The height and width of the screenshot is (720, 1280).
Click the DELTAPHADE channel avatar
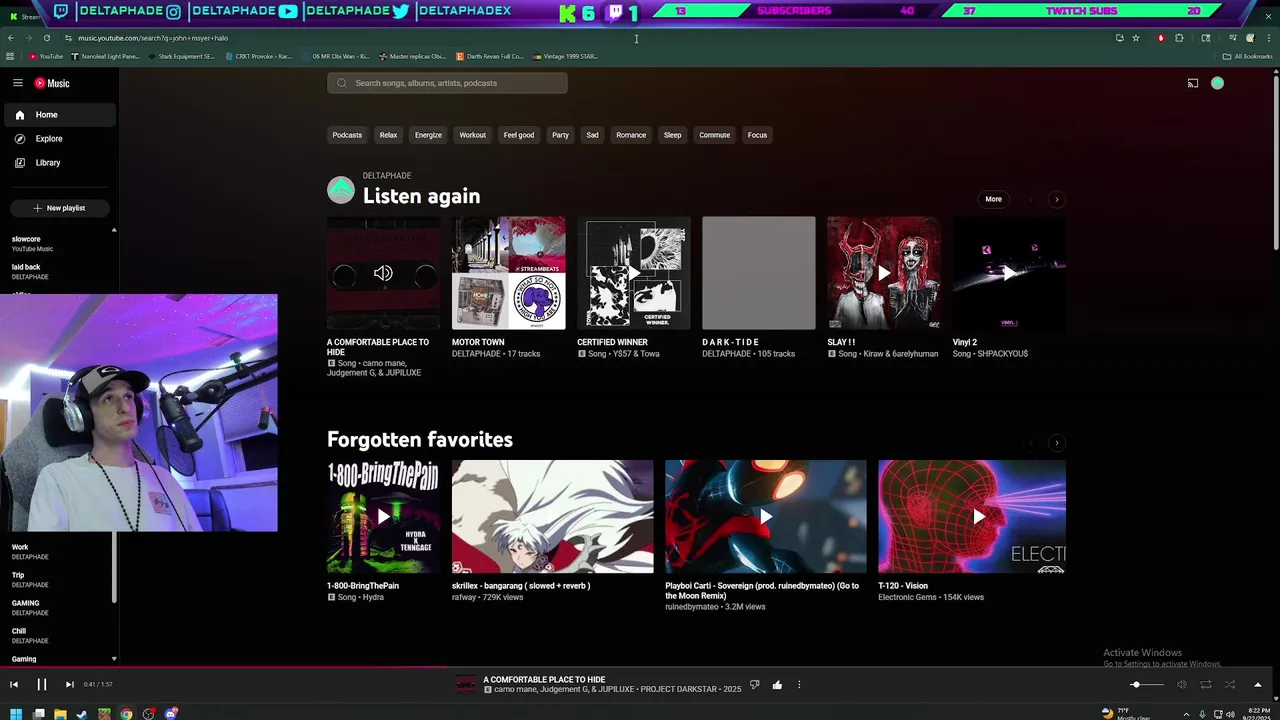341,190
